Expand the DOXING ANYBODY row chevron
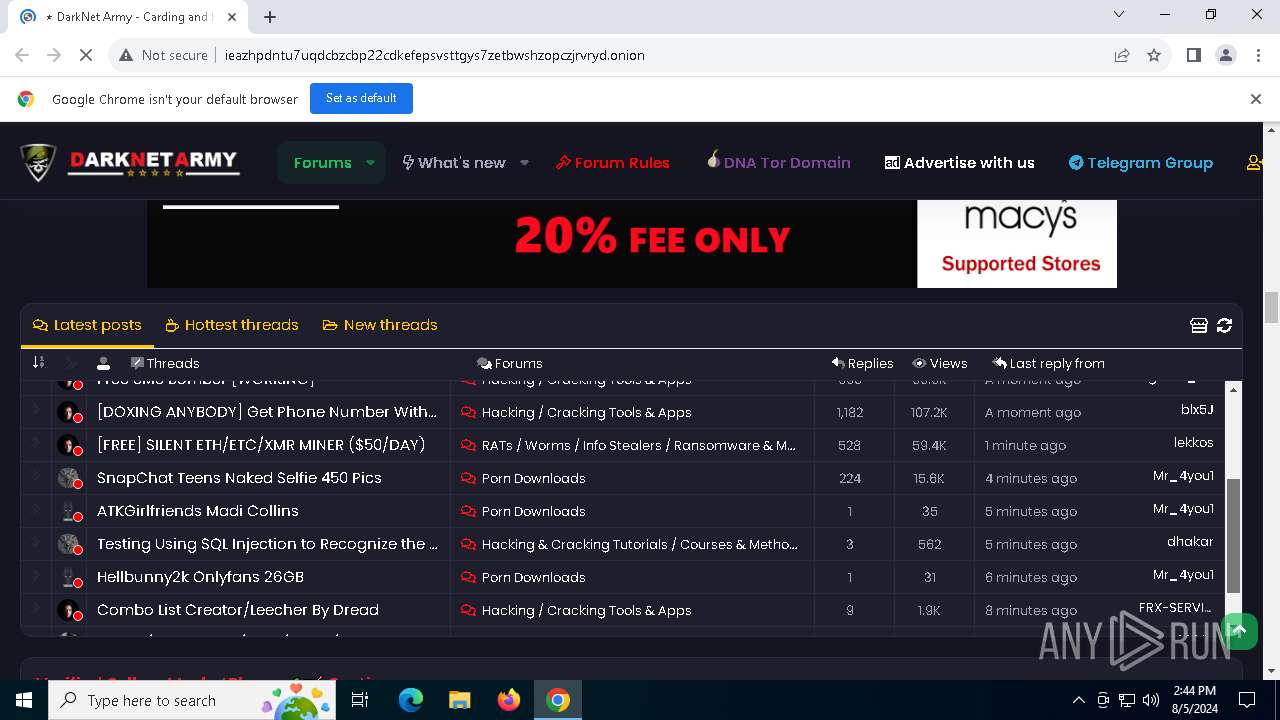 pyautogui.click(x=36, y=410)
